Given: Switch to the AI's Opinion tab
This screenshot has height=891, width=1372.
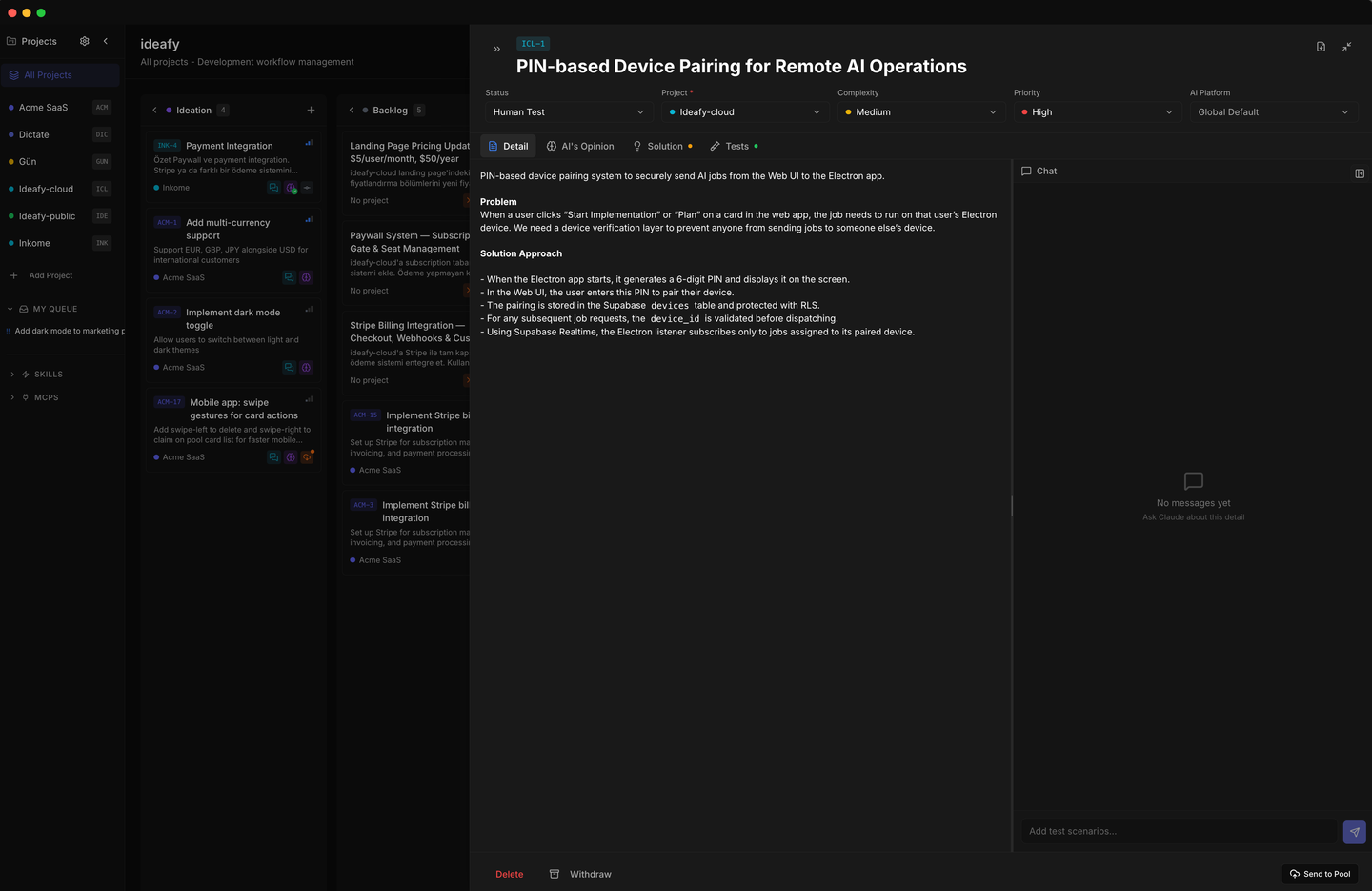Looking at the screenshot, I should [580, 147].
